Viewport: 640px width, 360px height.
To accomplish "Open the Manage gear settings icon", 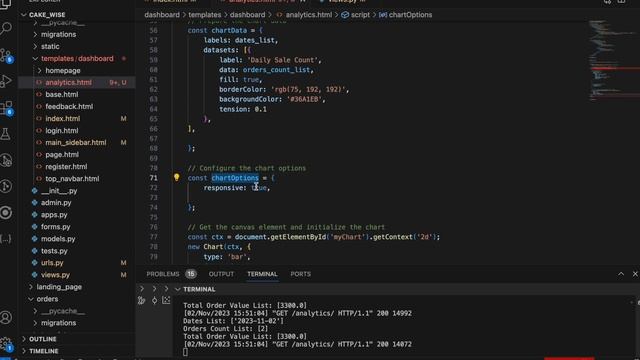I will (6, 344).
